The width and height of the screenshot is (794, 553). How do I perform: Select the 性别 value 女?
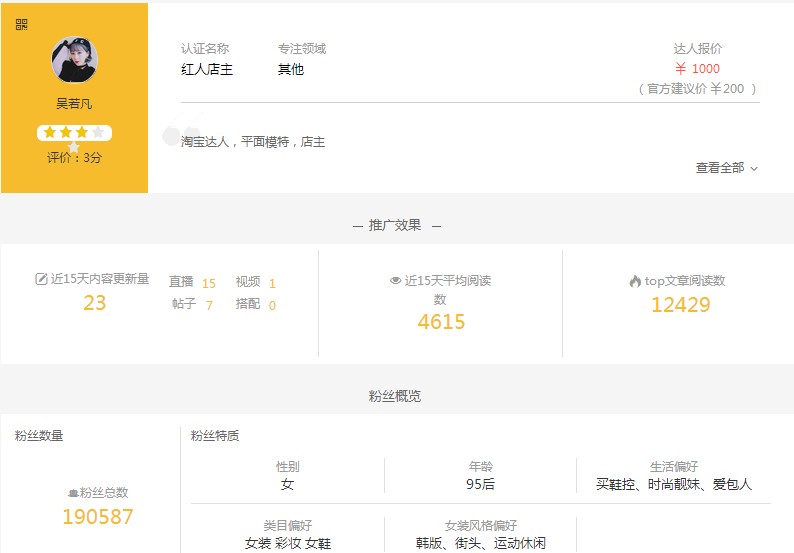[x=287, y=484]
